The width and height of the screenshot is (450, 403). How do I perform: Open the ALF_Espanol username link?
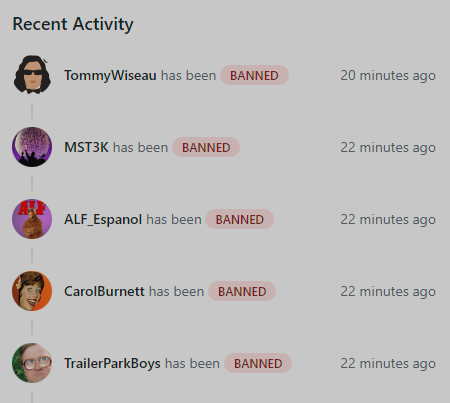click(x=103, y=220)
